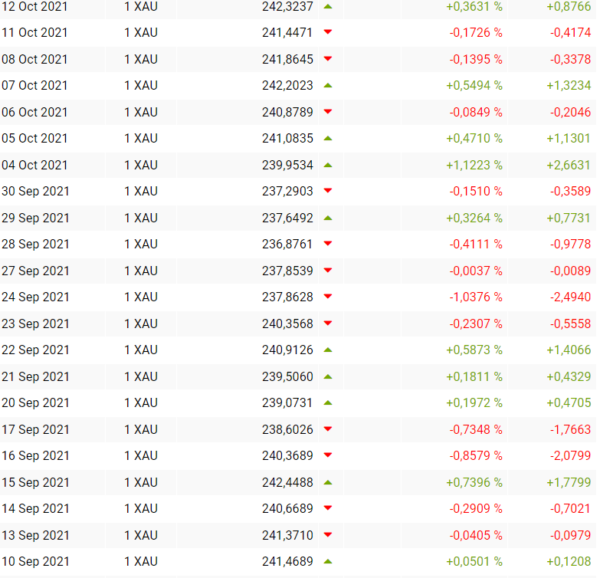Click the red down arrow for 13 Sep 2021

pyautogui.click(x=328, y=535)
